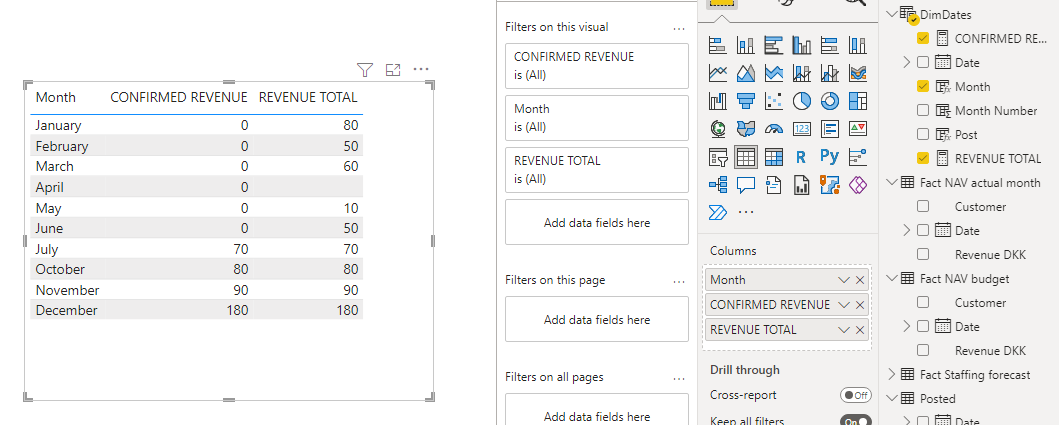Check the Post field checkbox

pos(923,134)
